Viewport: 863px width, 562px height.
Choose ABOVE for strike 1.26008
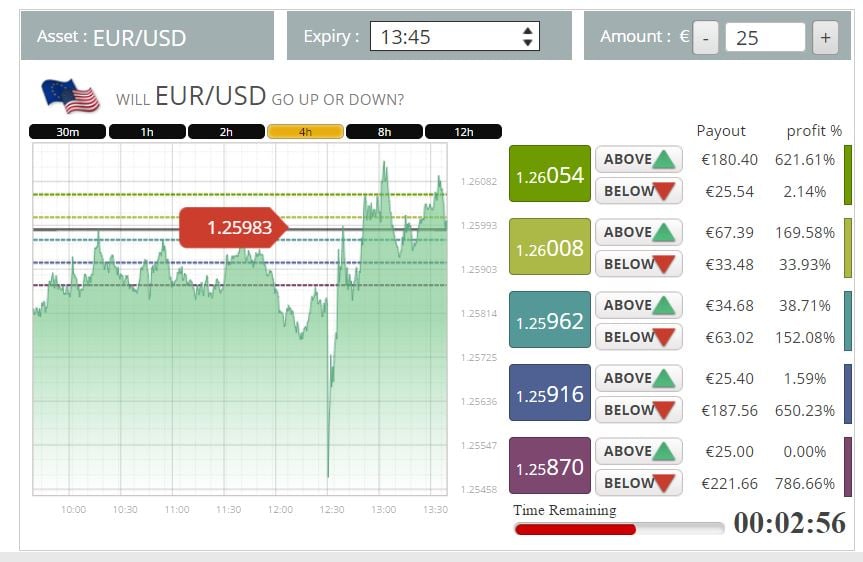tap(638, 232)
